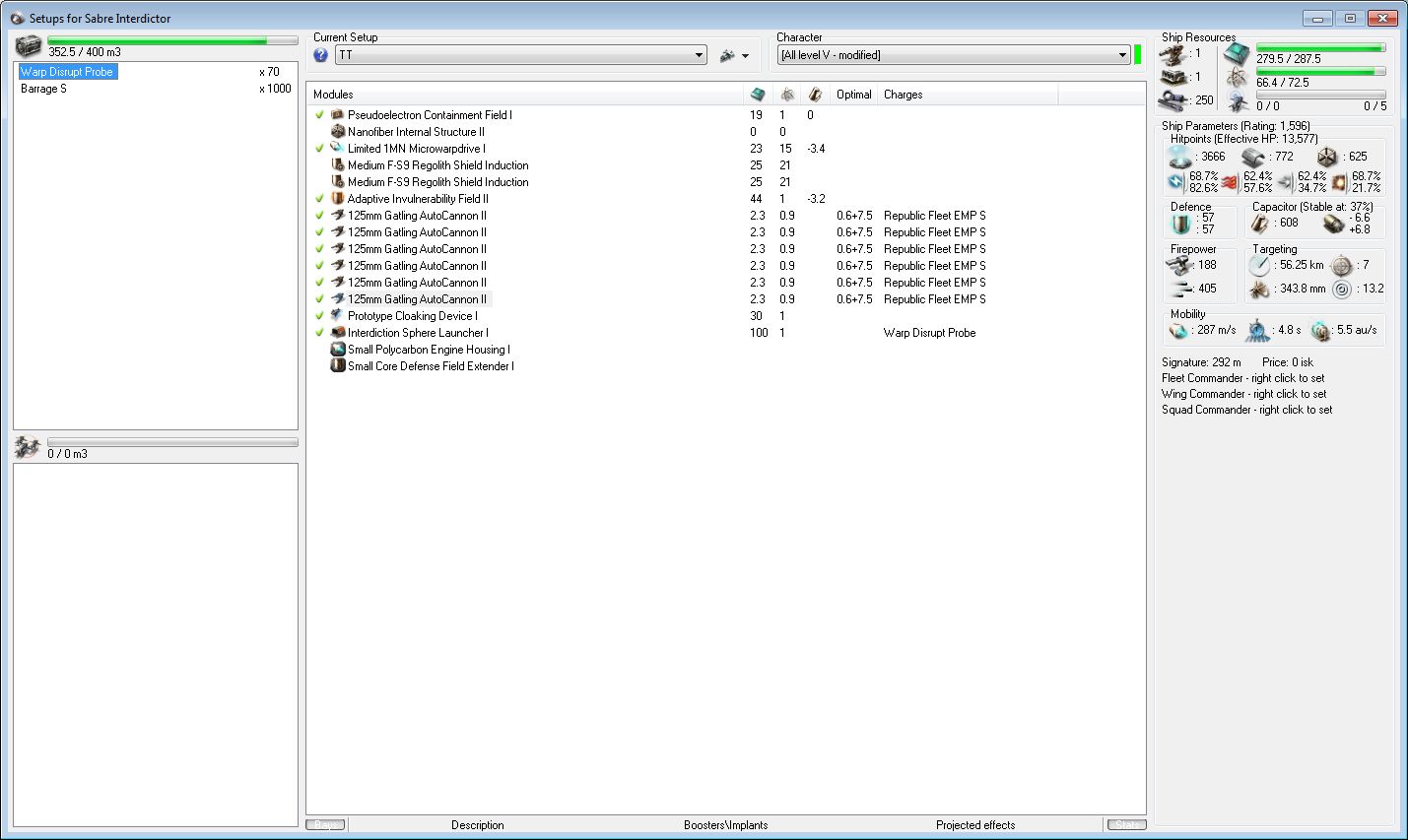
Task: Click the Squad Commander right click to set line
Action: [x=1247, y=410]
